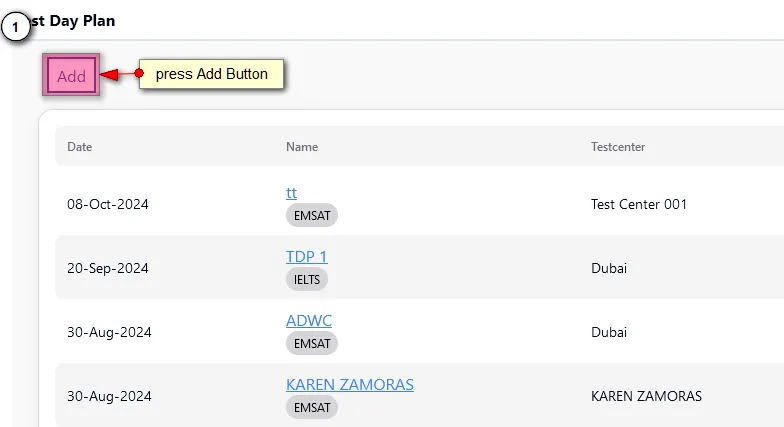
Task: Select the 08-Oct-2024 date cell
Action: coord(108,204)
